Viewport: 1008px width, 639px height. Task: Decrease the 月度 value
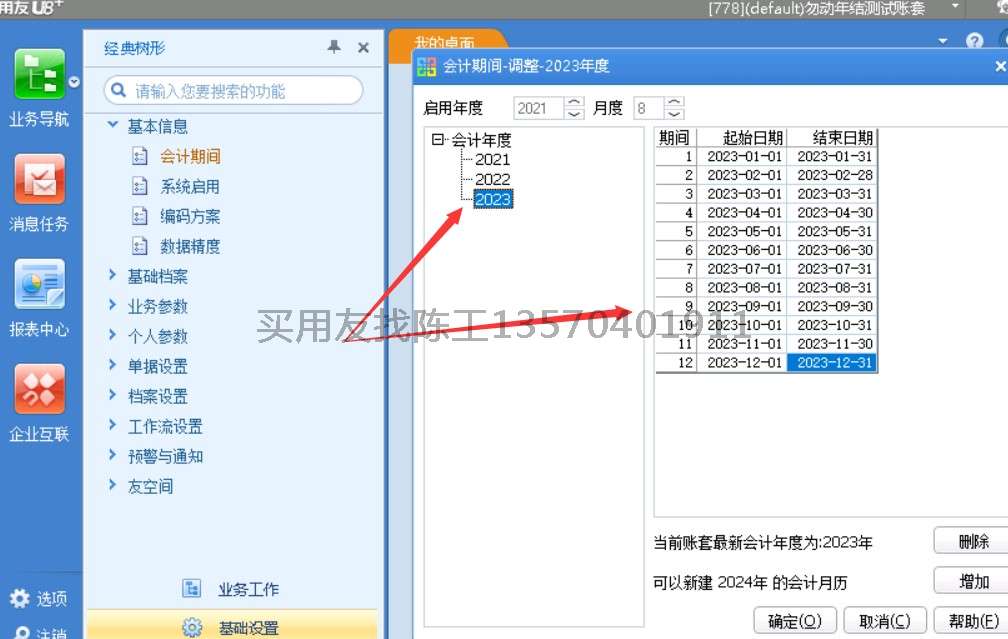(674, 114)
